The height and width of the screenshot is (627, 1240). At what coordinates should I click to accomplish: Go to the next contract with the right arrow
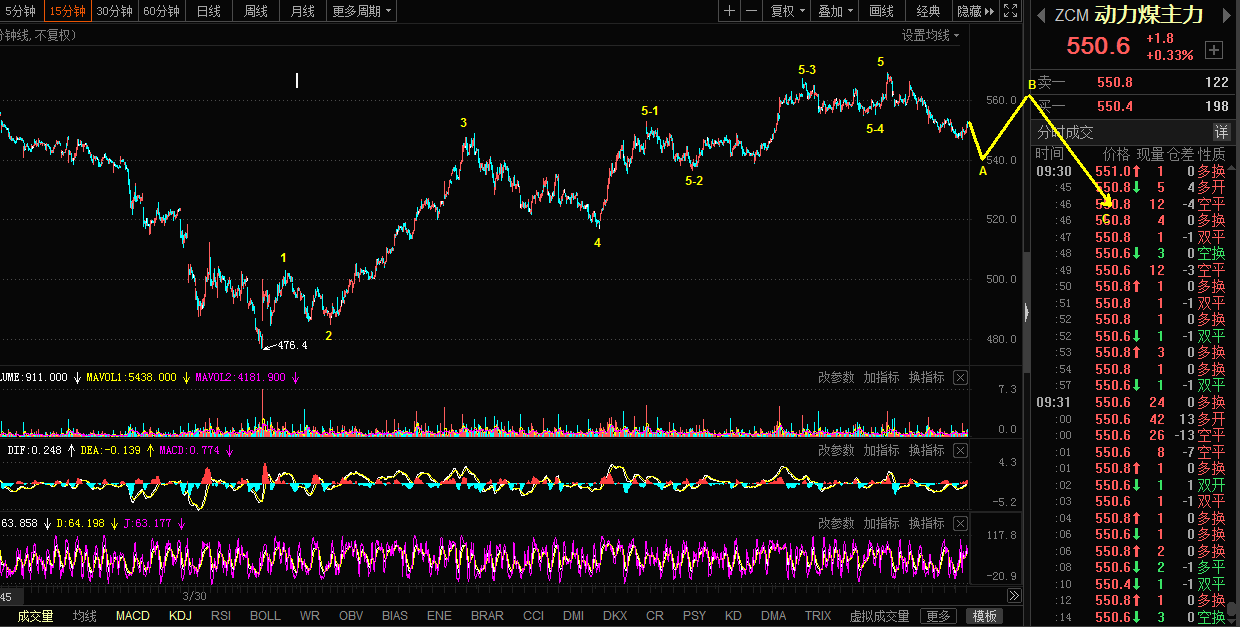pyautogui.click(x=1229, y=14)
